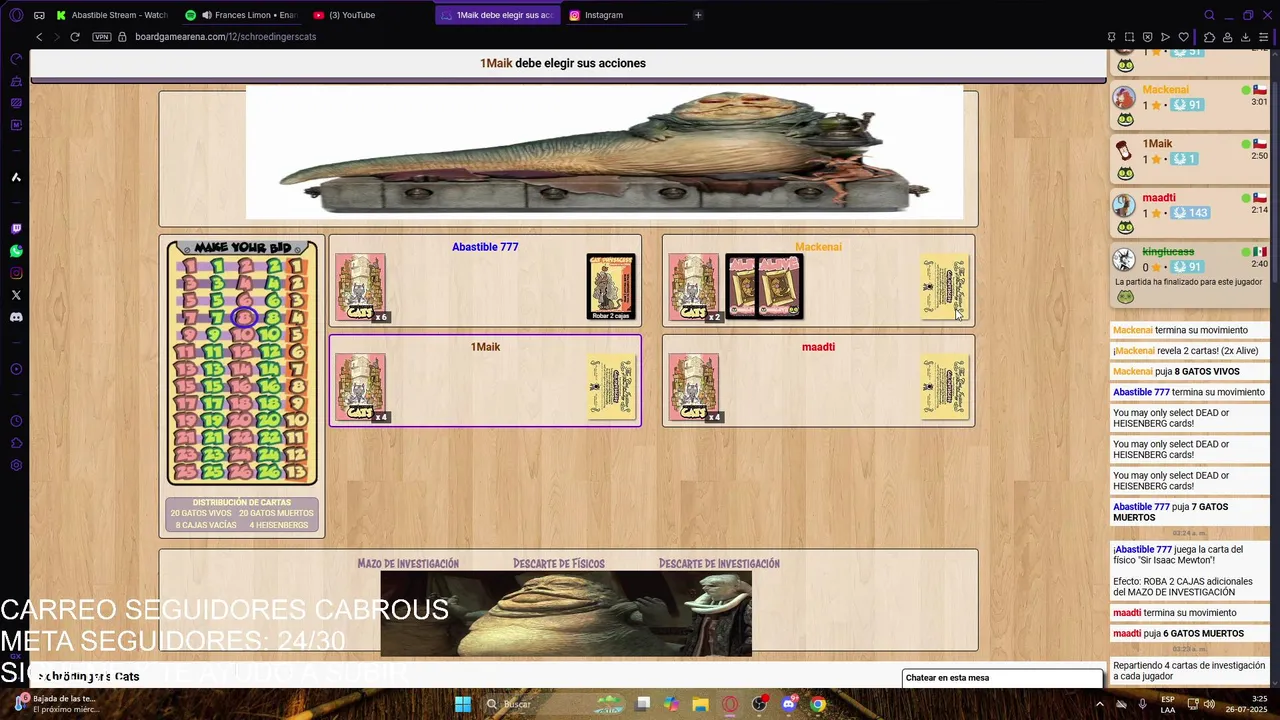Open the tab search magnifier
The image size is (1280, 720).
point(1209,15)
